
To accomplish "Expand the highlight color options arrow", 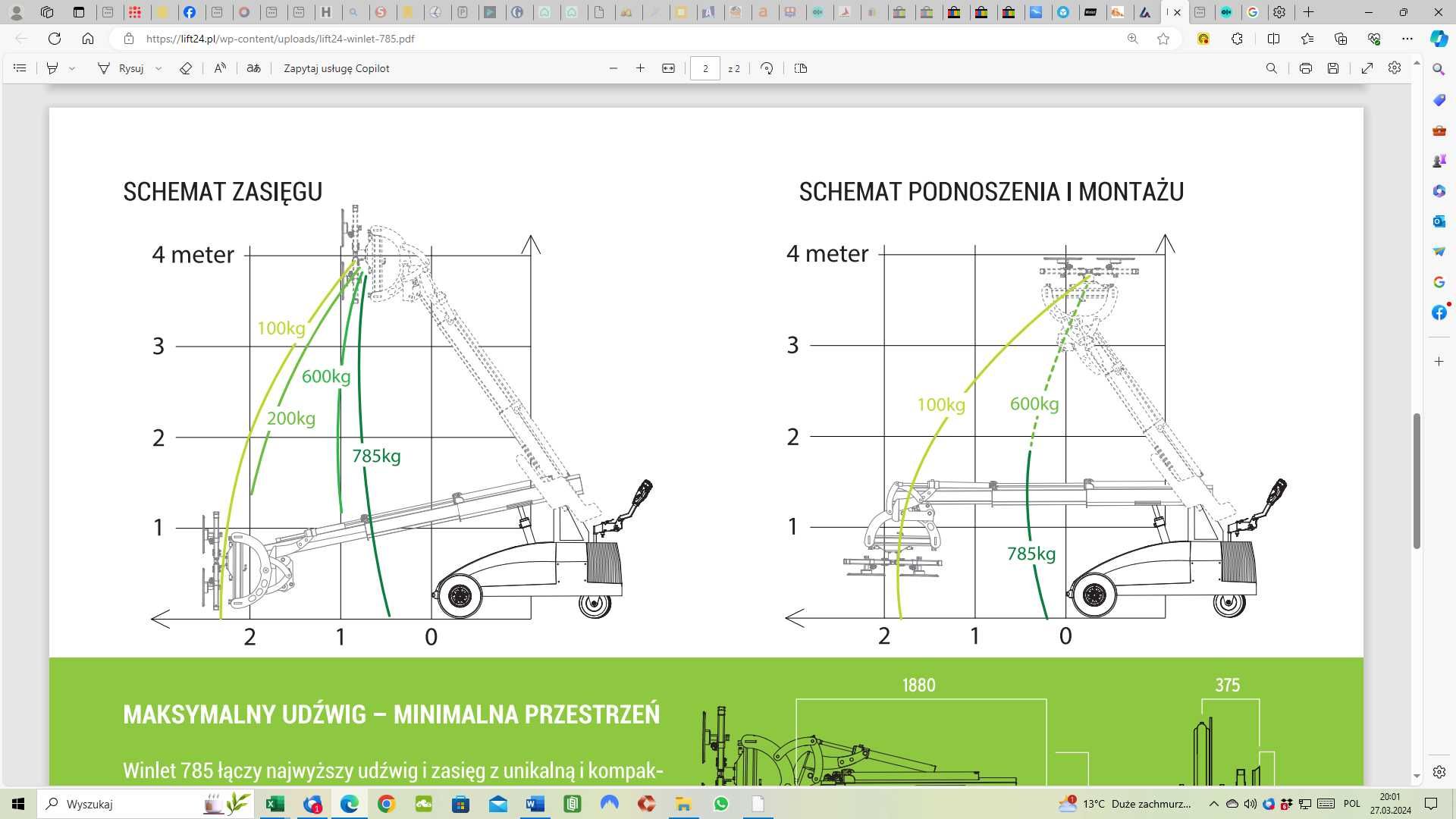I will (72, 68).
